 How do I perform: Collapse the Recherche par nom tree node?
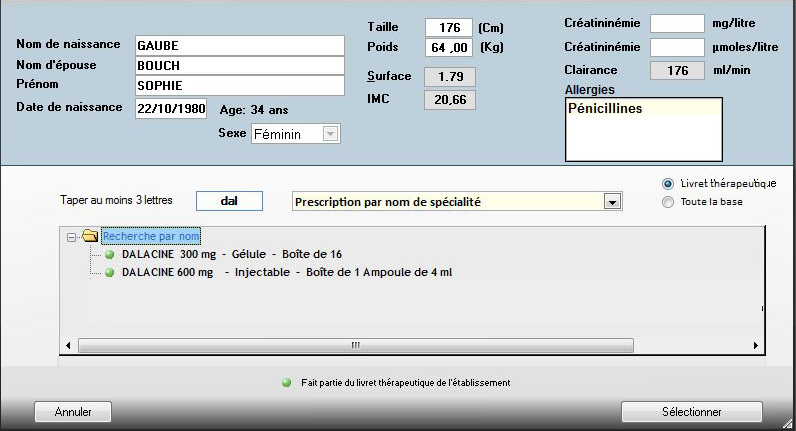tap(72, 237)
